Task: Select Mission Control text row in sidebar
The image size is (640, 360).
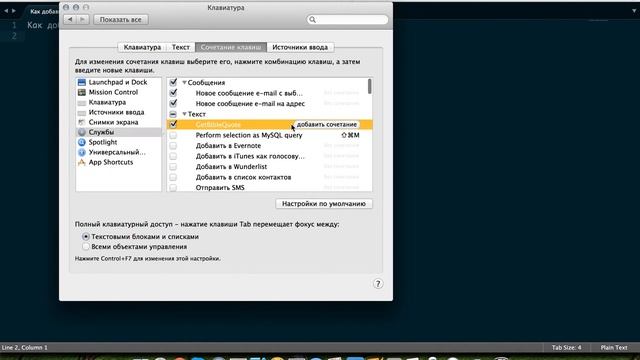Action: click(113, 92)
